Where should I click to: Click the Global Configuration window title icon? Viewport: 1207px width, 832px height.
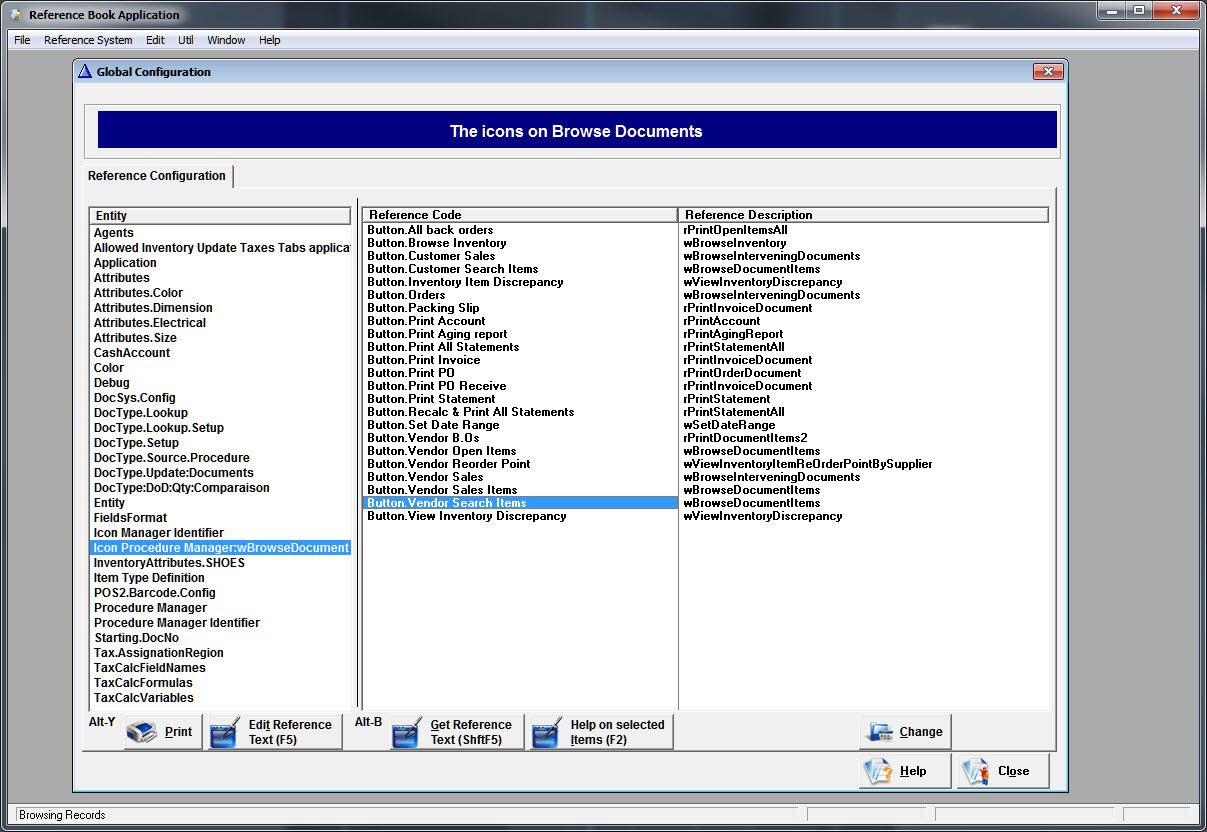point(85,72)
